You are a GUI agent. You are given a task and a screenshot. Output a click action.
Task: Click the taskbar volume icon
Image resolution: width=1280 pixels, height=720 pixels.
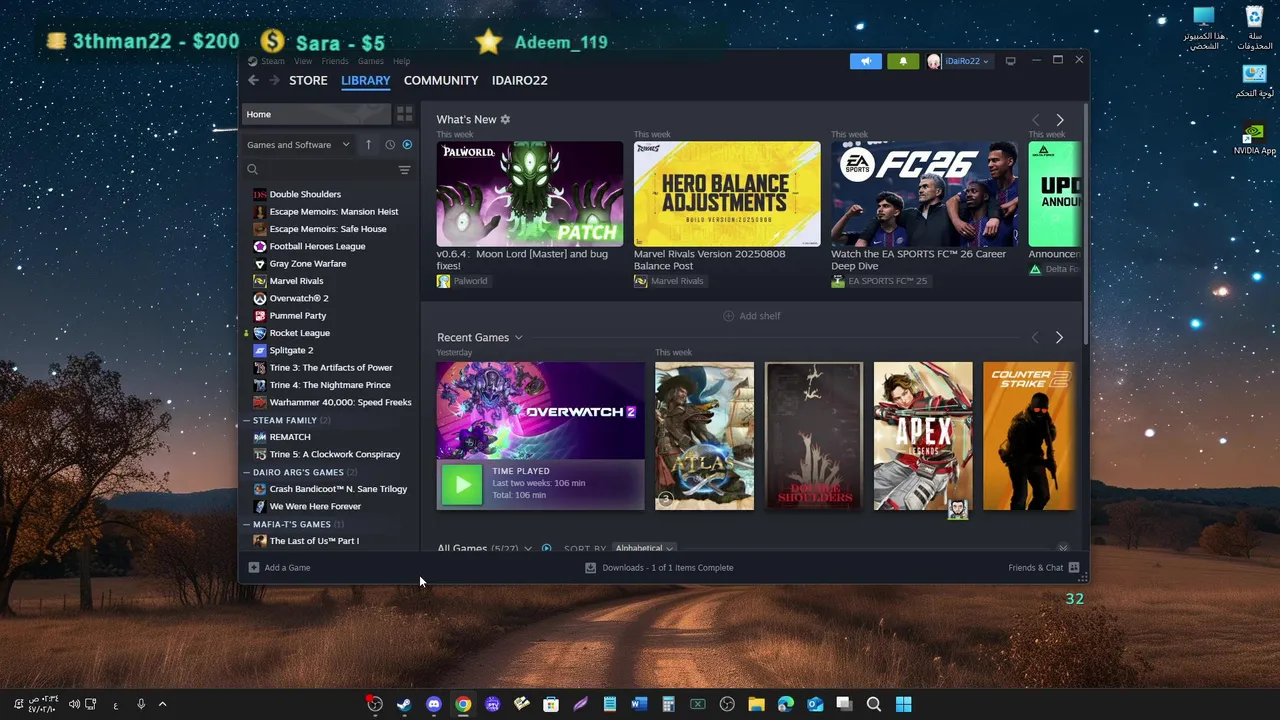click(x=74, y=704)
